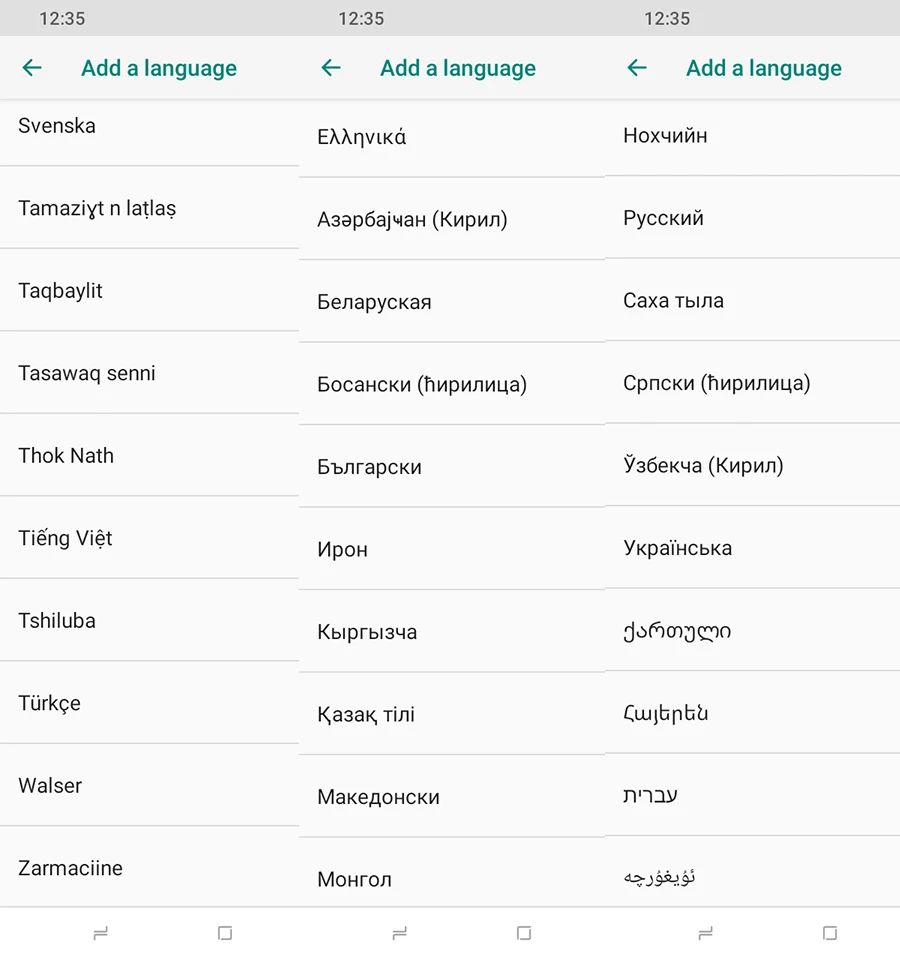The width and height of the screenshot is (900, 960).
Task: Select Нохчийн language
Action: coord(752,138)
